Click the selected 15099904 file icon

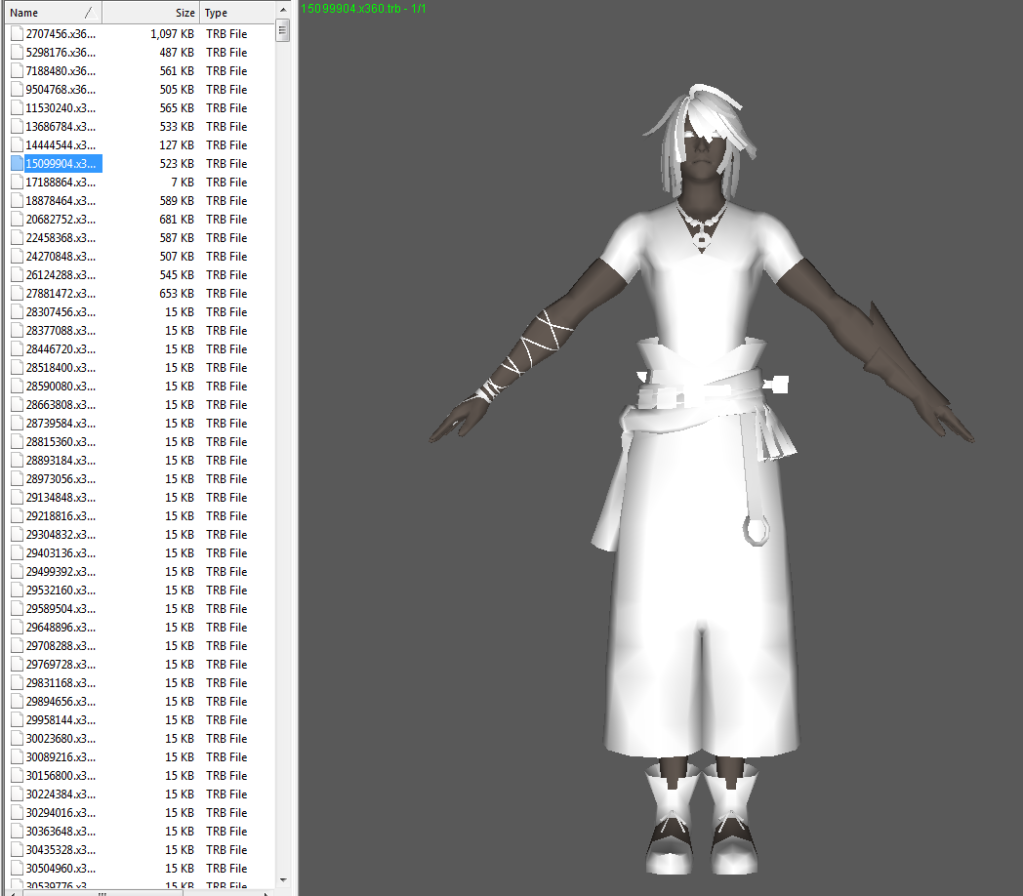16,163
